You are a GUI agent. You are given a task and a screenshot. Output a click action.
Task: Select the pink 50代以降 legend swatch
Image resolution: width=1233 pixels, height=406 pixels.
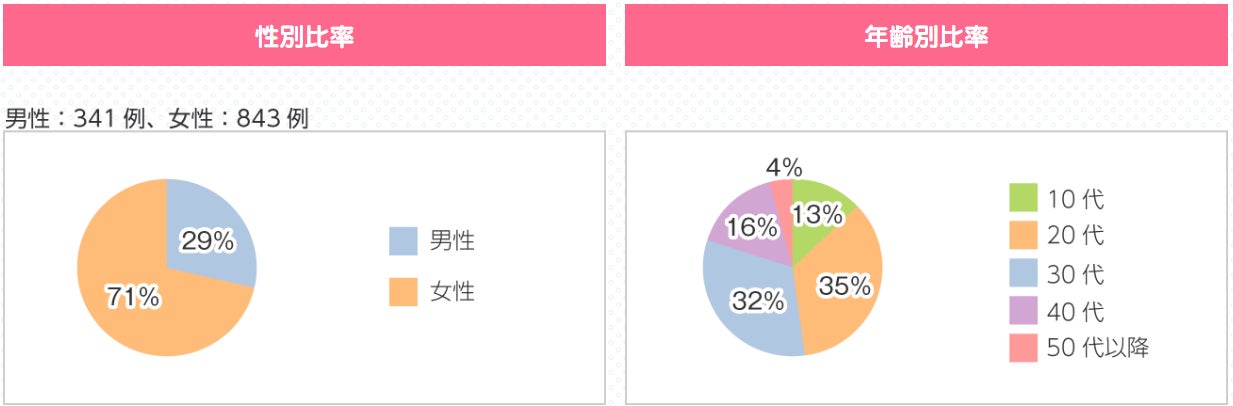pos(1023,348)
